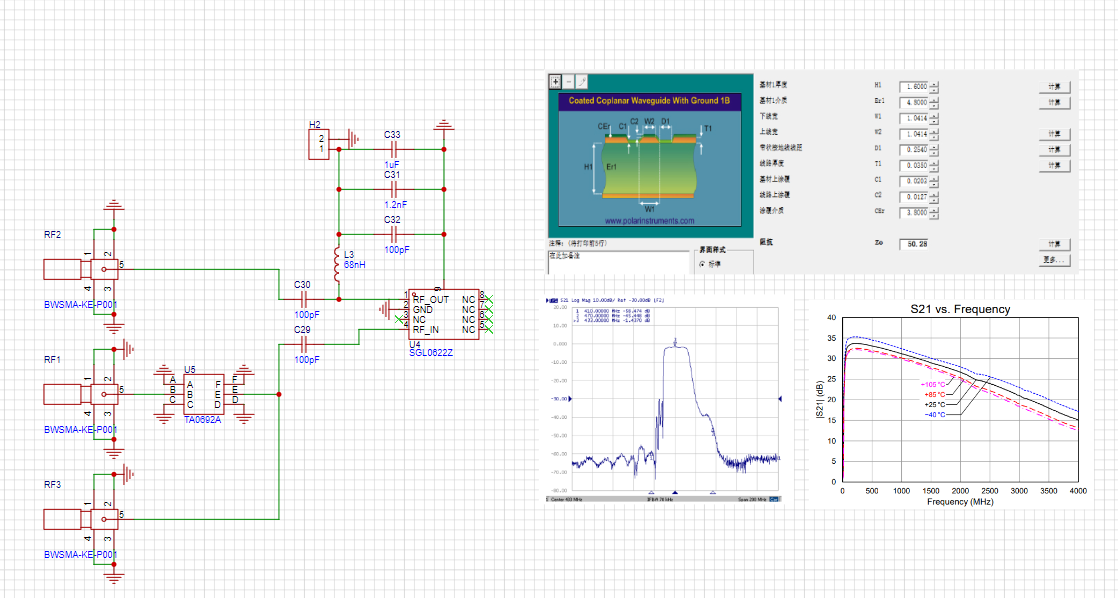Select the H2 two-pin header symbol
1118x598 pixels.
pyautogui.click(x=319, y=144)
